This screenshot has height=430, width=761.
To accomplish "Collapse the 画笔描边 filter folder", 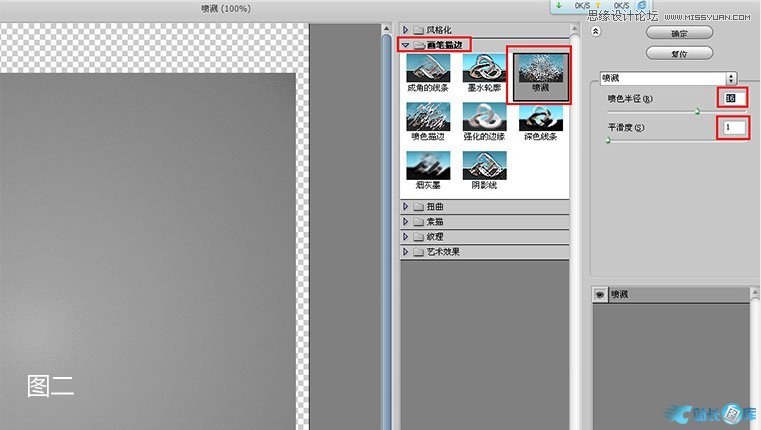I will [406, 45].
